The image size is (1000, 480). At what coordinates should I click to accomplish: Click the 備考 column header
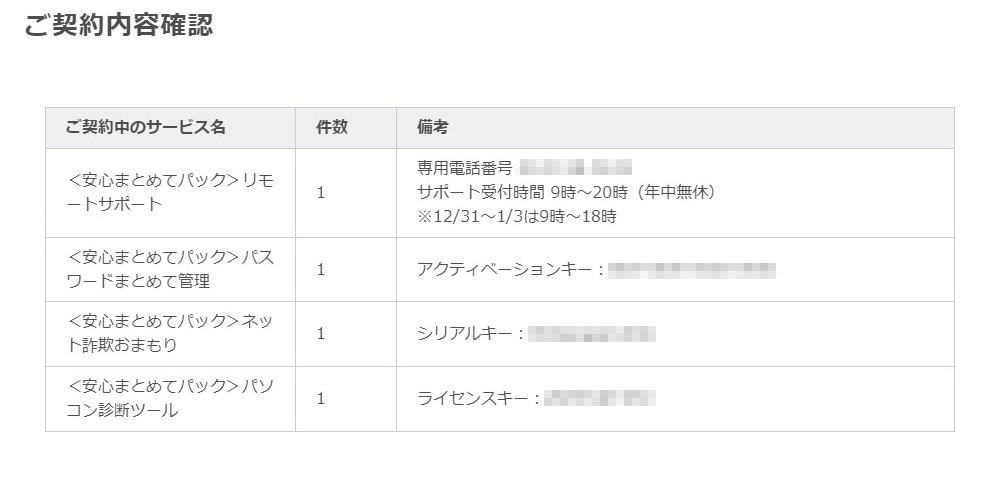[x=432, y=127]
